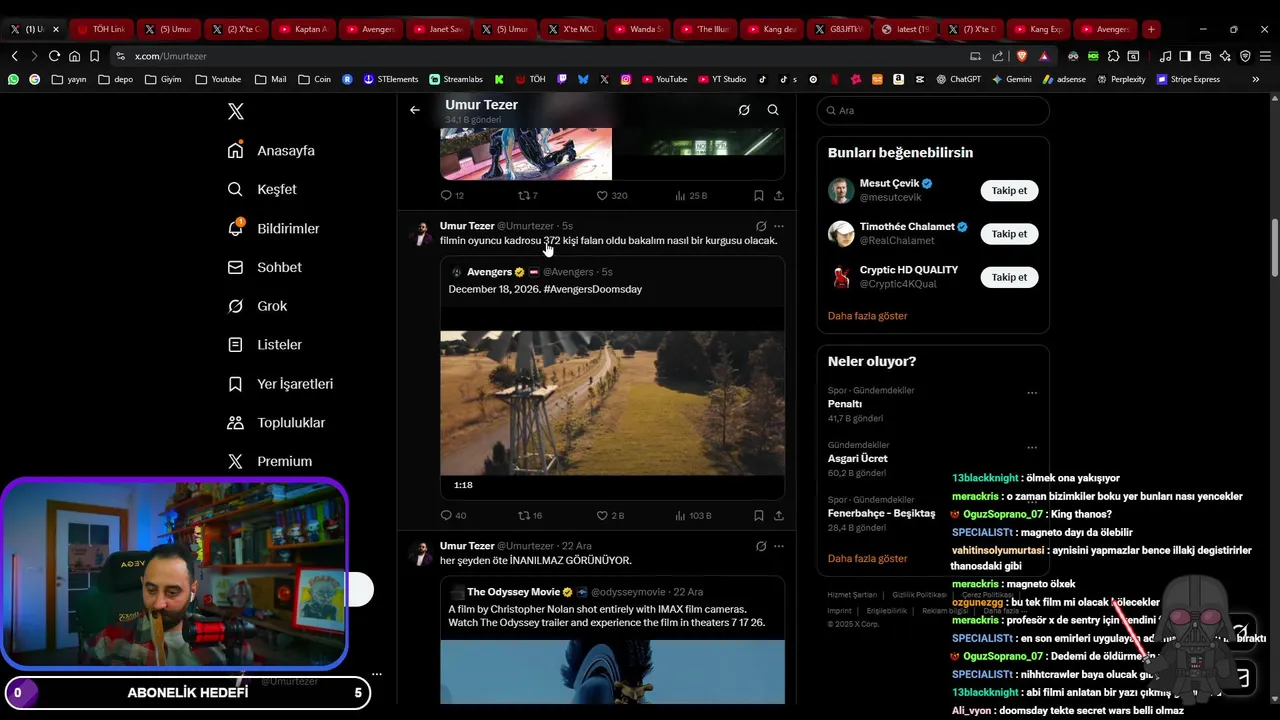Click the X logo in the sidebar
This screenshot has width=1280, height=720.
click(236, 112)
